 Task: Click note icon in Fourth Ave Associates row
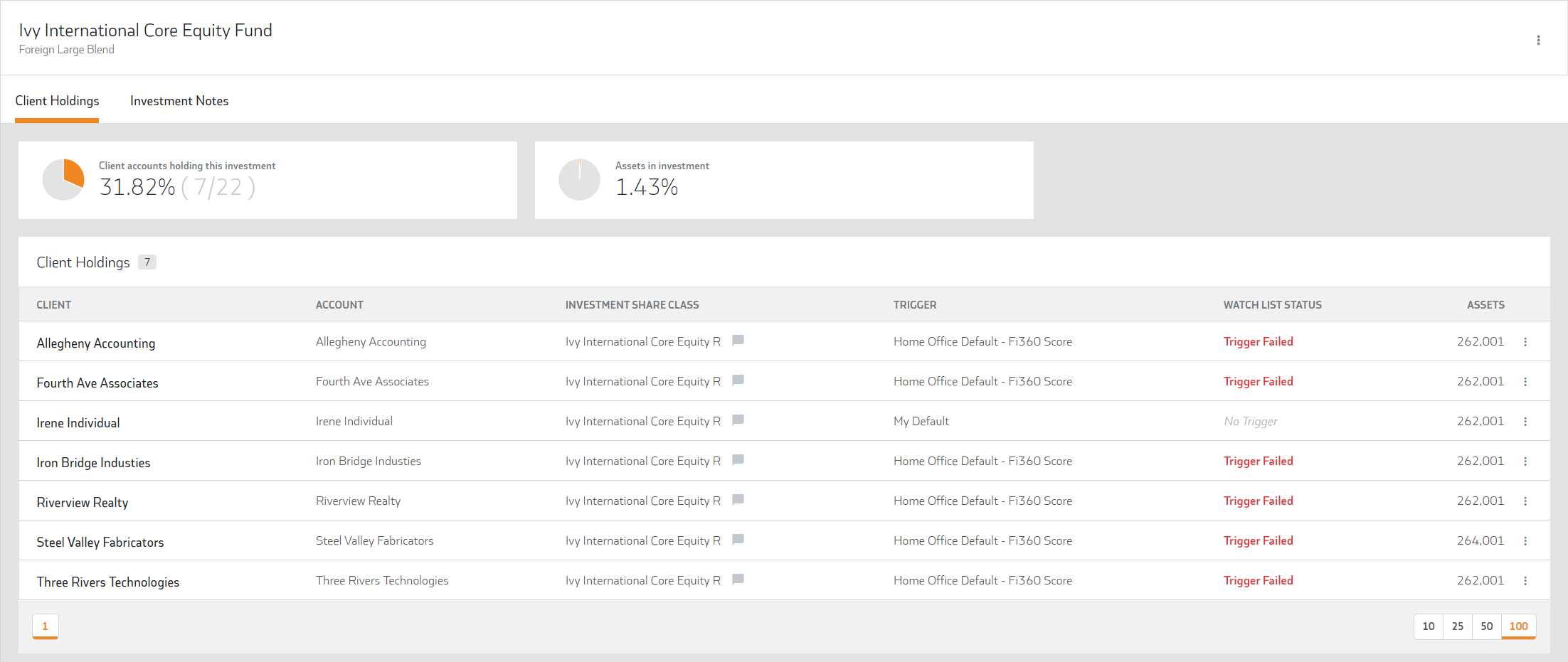(x=738, y=380)
